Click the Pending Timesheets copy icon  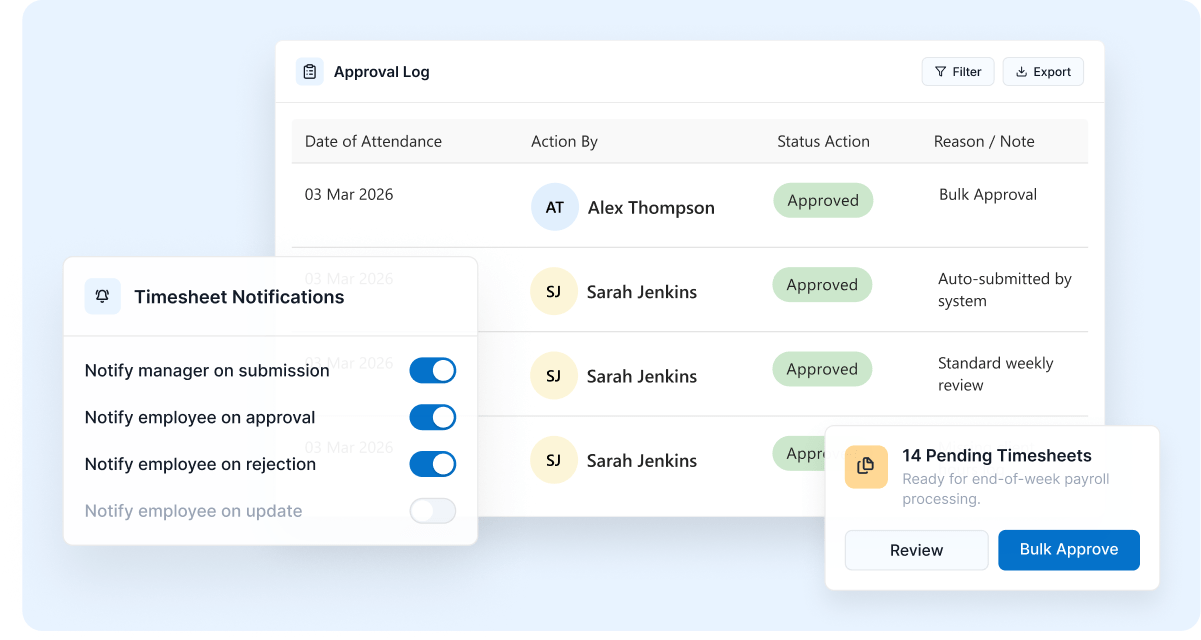pyautogui.click(x=866, y=466)
